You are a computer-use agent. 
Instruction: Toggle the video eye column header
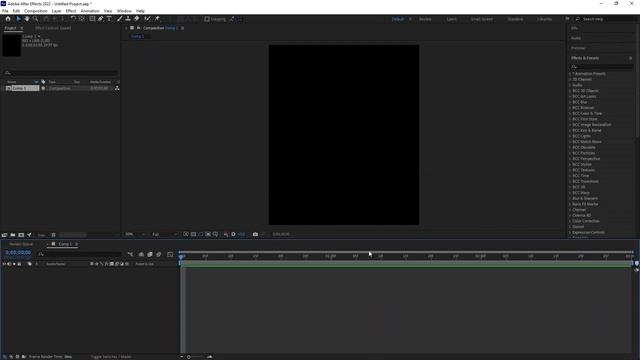pyautogui.click(x=4, y=264)
